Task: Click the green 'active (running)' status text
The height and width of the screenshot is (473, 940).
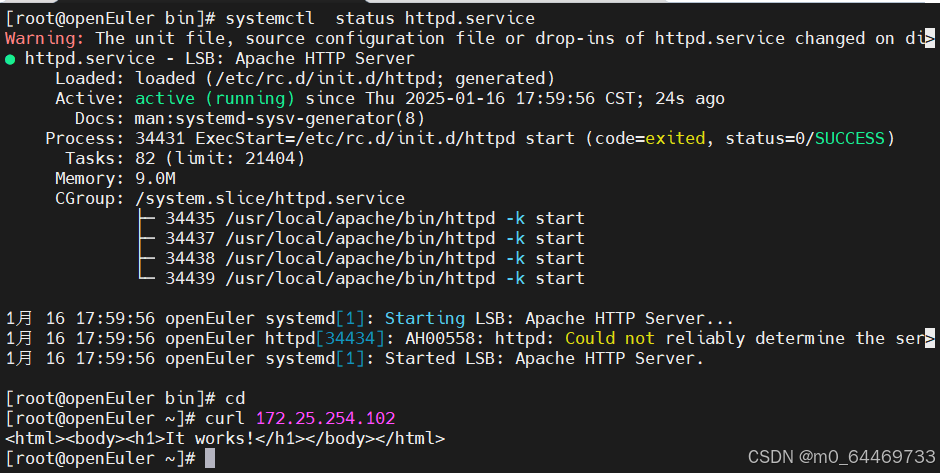Action: [215, 98]
